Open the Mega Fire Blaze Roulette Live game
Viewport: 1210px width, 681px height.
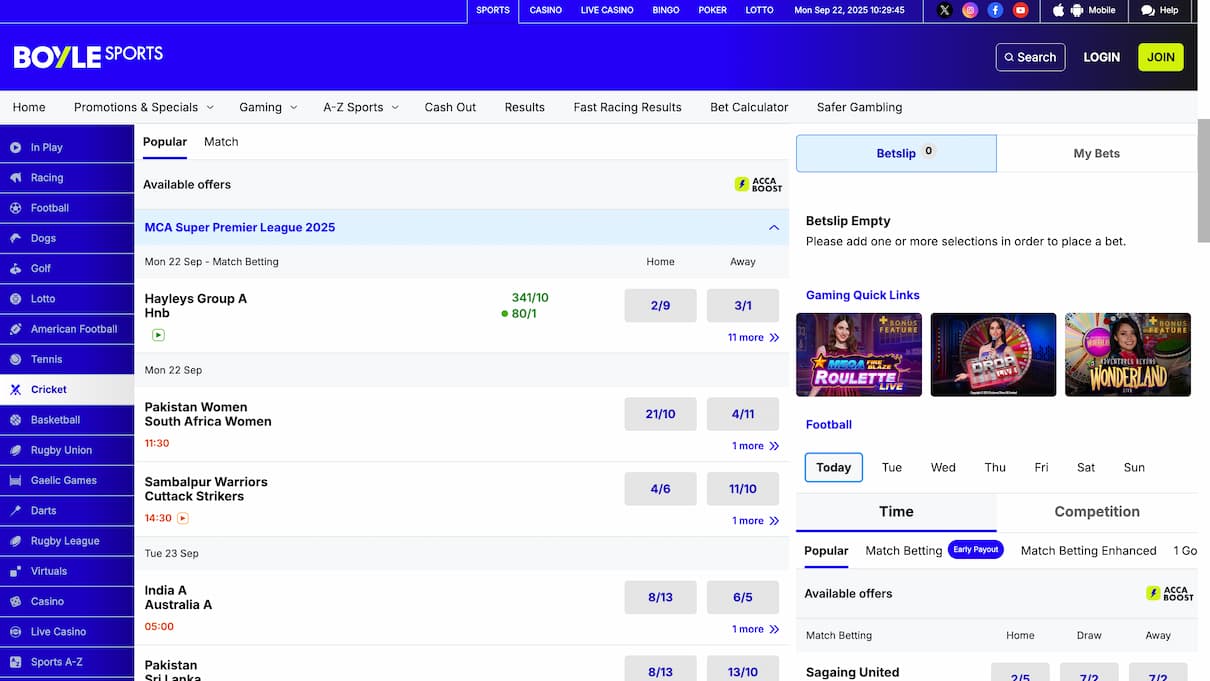point(859,355)
